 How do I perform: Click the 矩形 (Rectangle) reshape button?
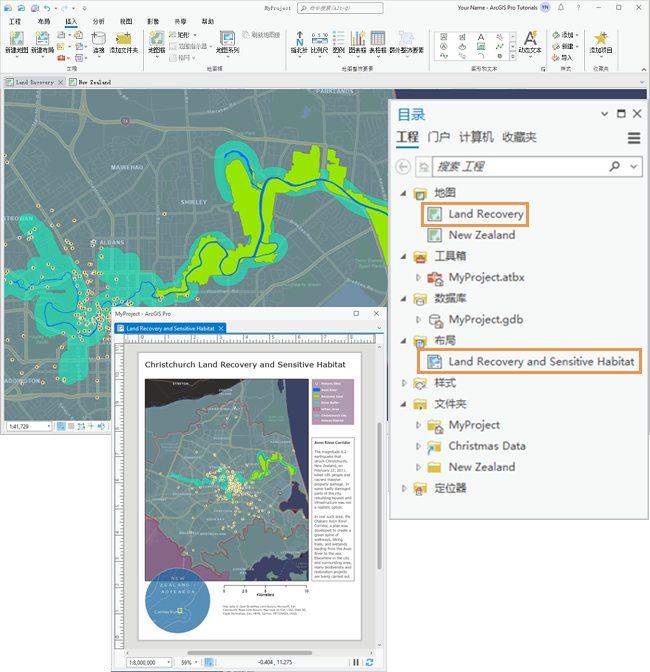point(183,35)
